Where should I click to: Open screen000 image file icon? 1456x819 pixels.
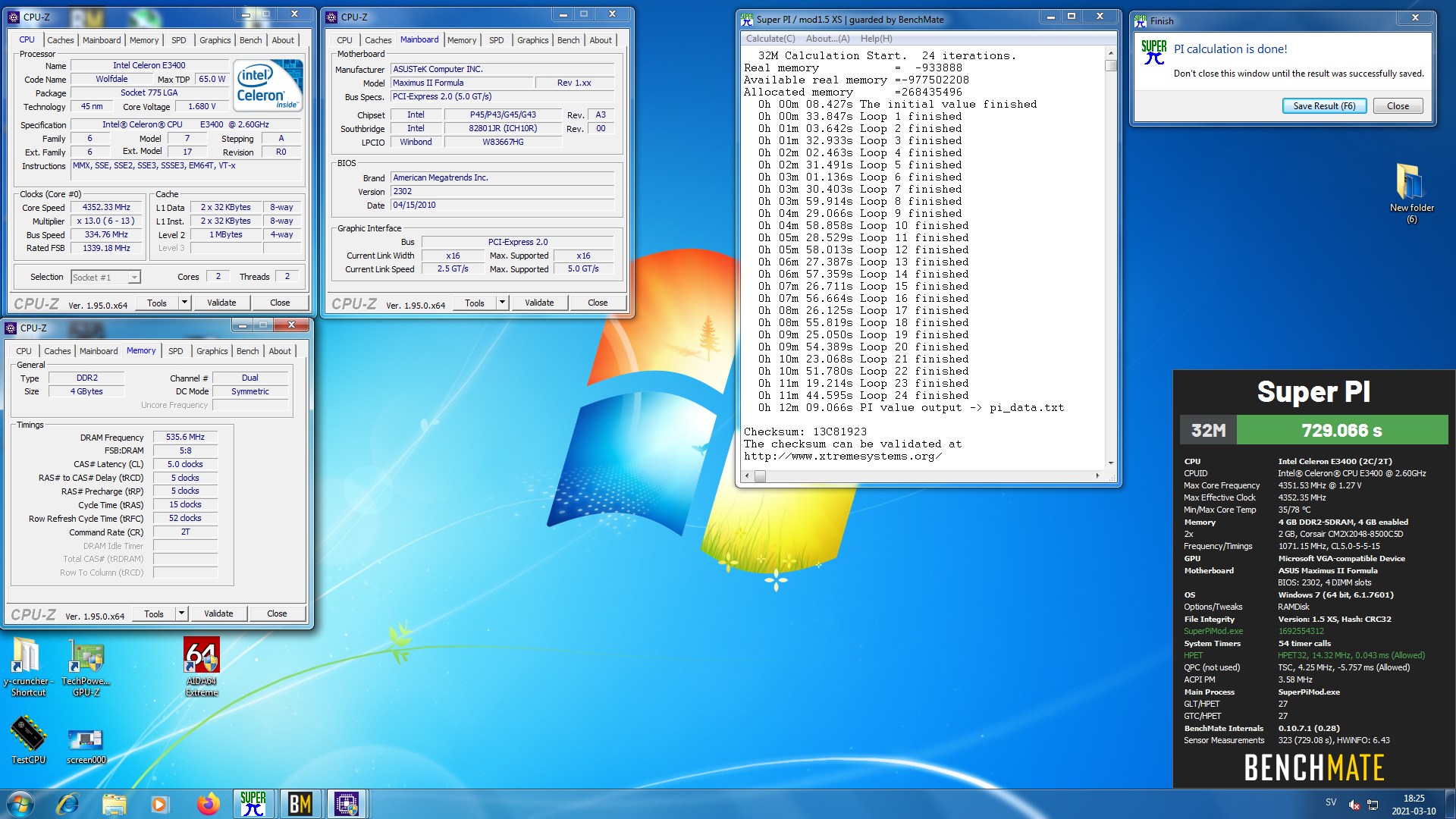coord(86,746)
